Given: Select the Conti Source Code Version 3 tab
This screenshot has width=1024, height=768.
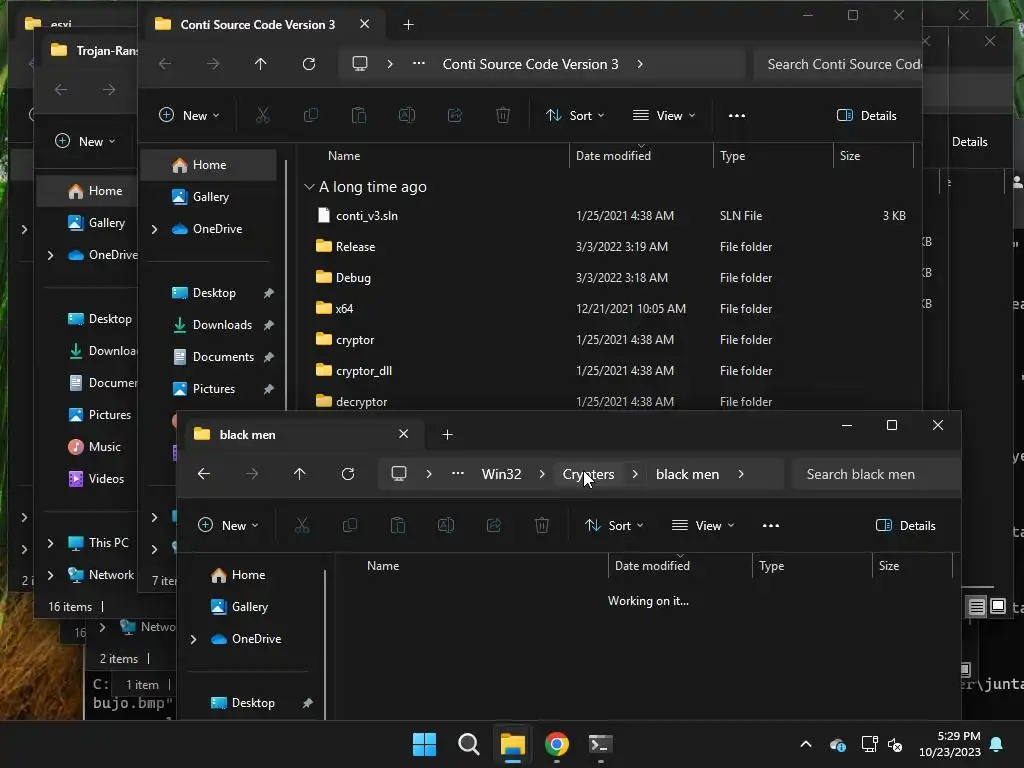Looking at the screenshot, I should pos(257,24).
